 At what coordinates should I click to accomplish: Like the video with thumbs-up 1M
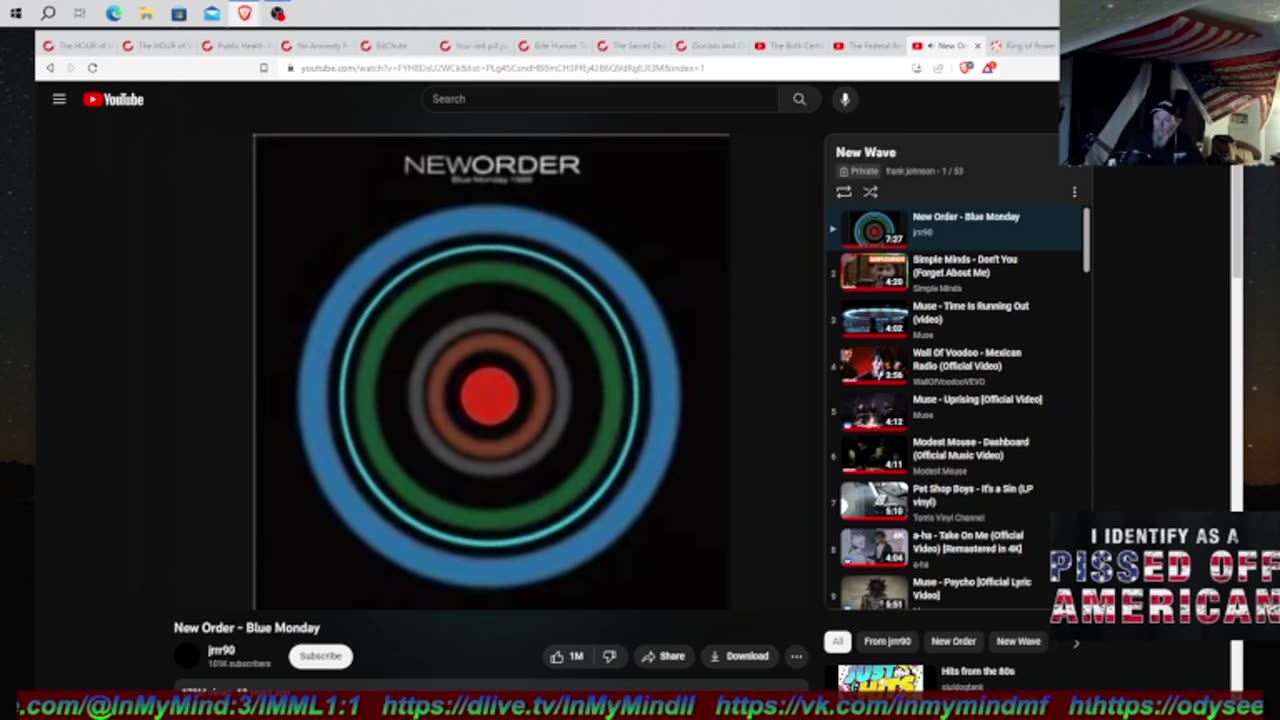click(x=566, y=656)
